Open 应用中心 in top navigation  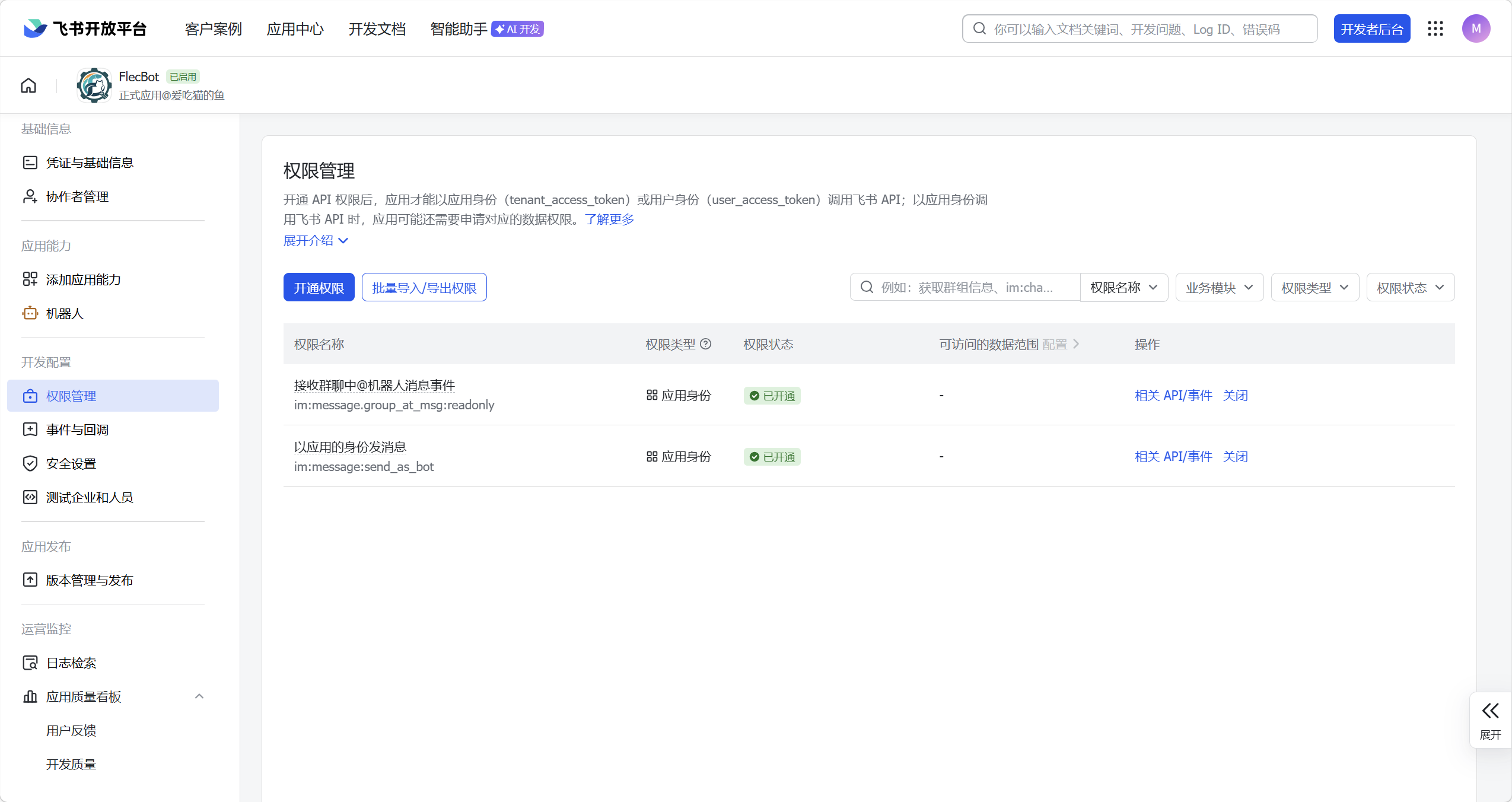coord(295,28)
